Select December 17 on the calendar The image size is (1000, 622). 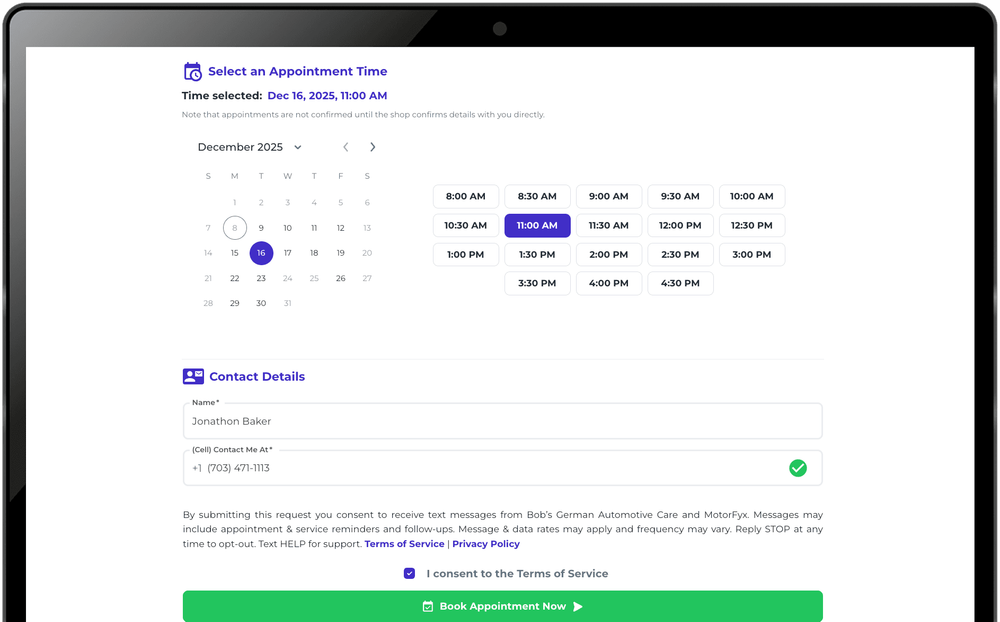click(288, 253)
